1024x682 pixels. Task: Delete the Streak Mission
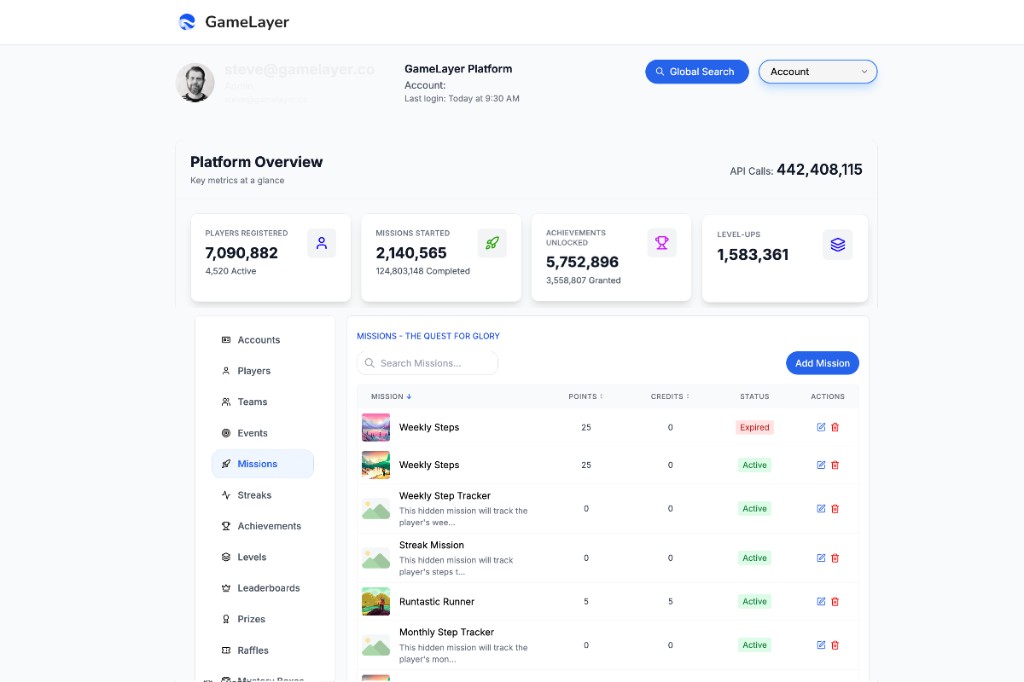(835, 558)
